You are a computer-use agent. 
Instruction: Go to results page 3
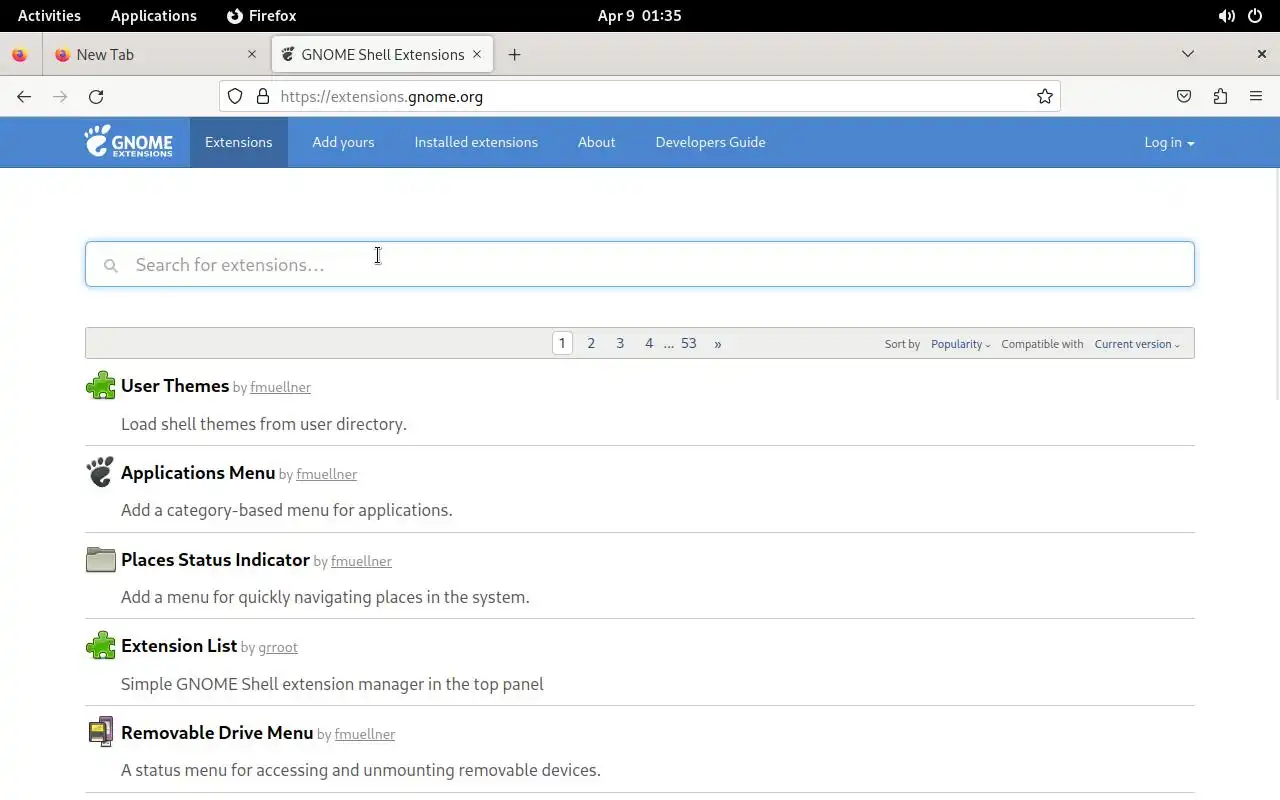(620, 343)
